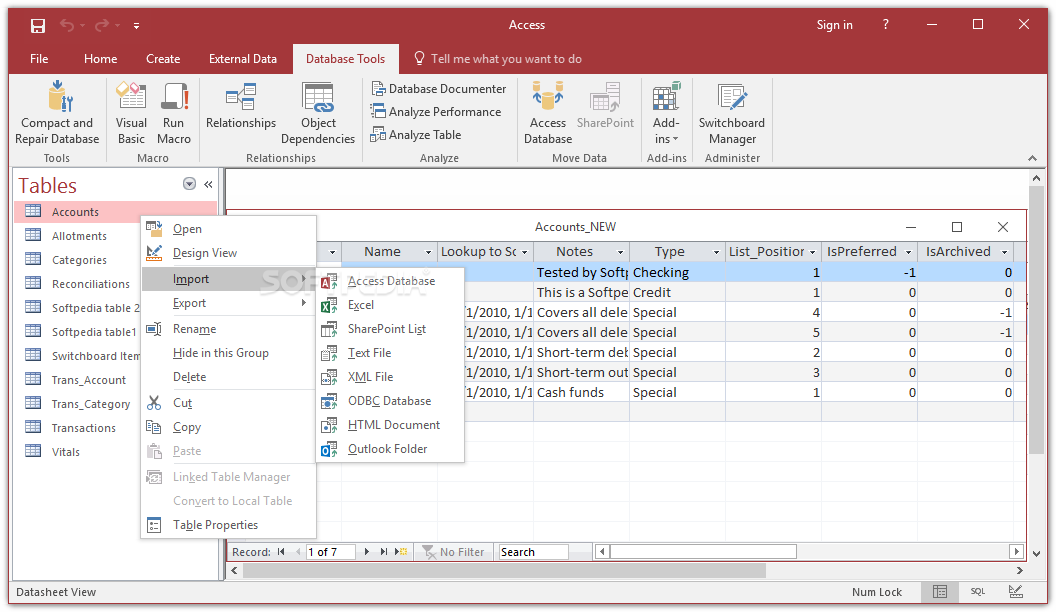This screenshot has height=612, width=1056.
Task: Click the Help question mark
Action: [x=886, y=25]
